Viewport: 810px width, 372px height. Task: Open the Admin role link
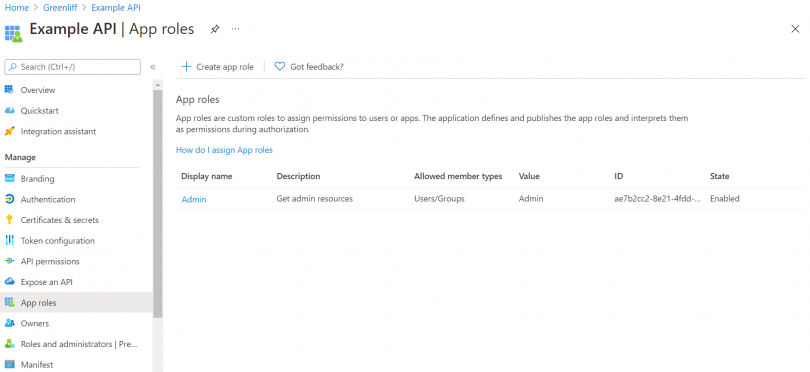coord(194,199)
